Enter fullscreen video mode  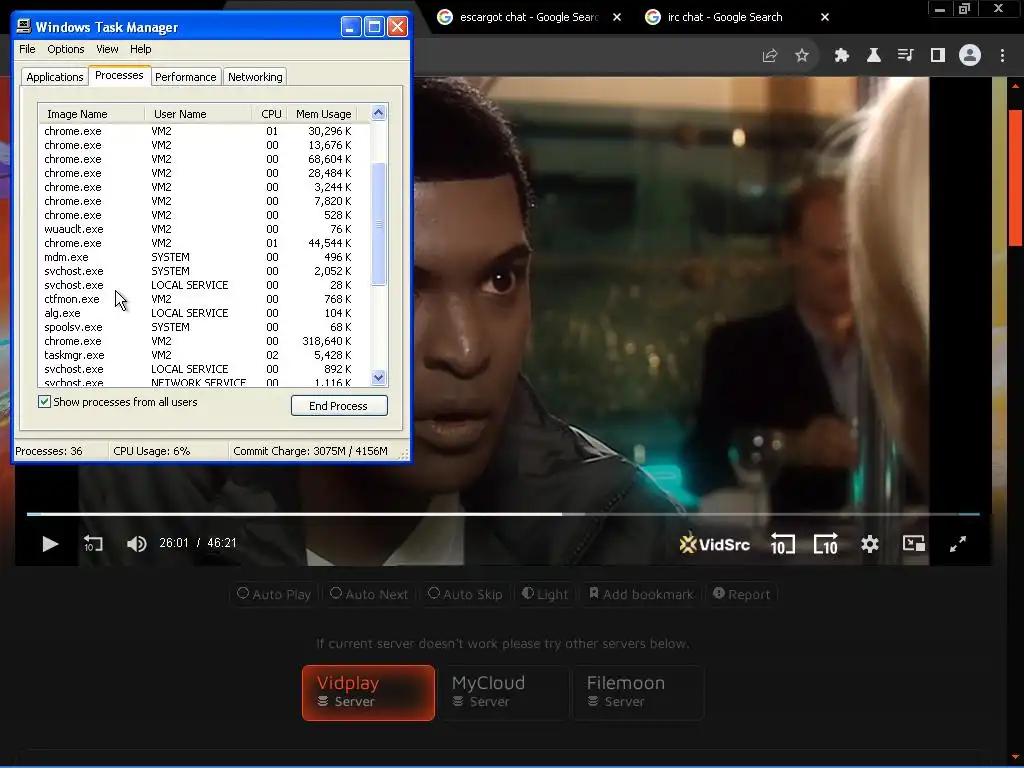click(x=957, y=543)
